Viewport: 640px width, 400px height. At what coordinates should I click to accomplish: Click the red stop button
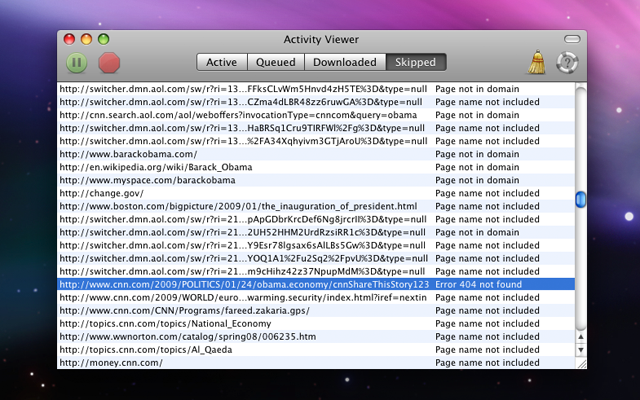(108, 62)
